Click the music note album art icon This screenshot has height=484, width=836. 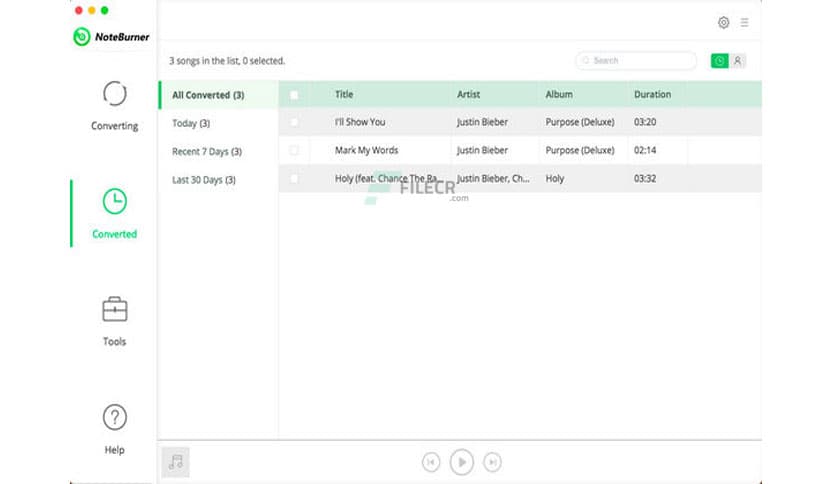(175, 462)
